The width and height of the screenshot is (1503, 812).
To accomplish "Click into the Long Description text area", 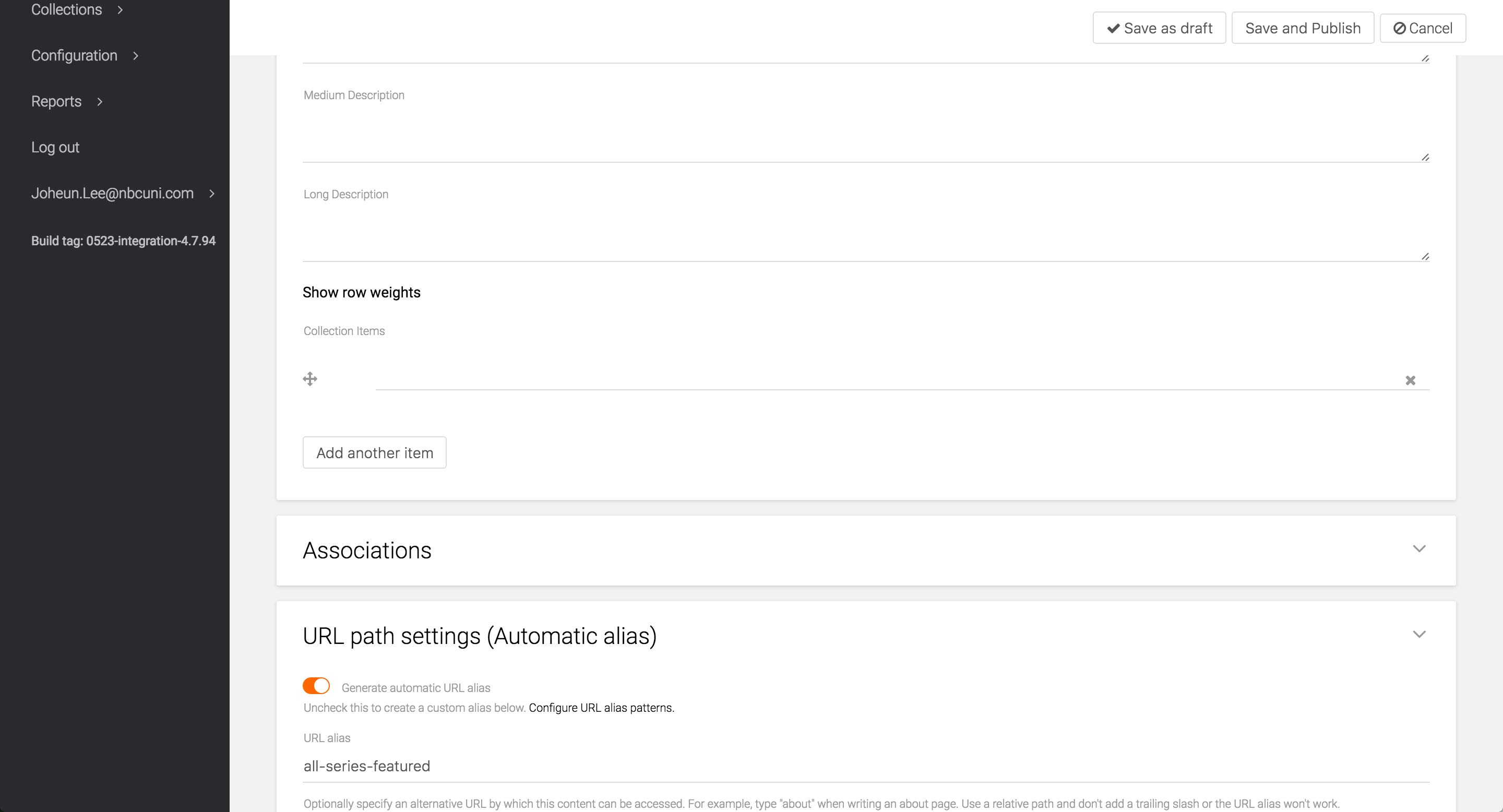I will click(866, 231).
